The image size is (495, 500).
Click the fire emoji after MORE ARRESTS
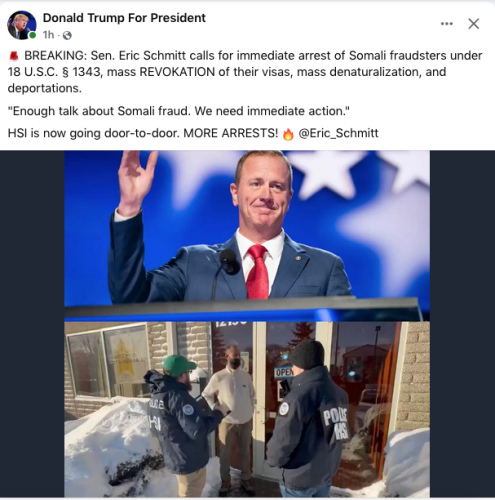point(288,134)
